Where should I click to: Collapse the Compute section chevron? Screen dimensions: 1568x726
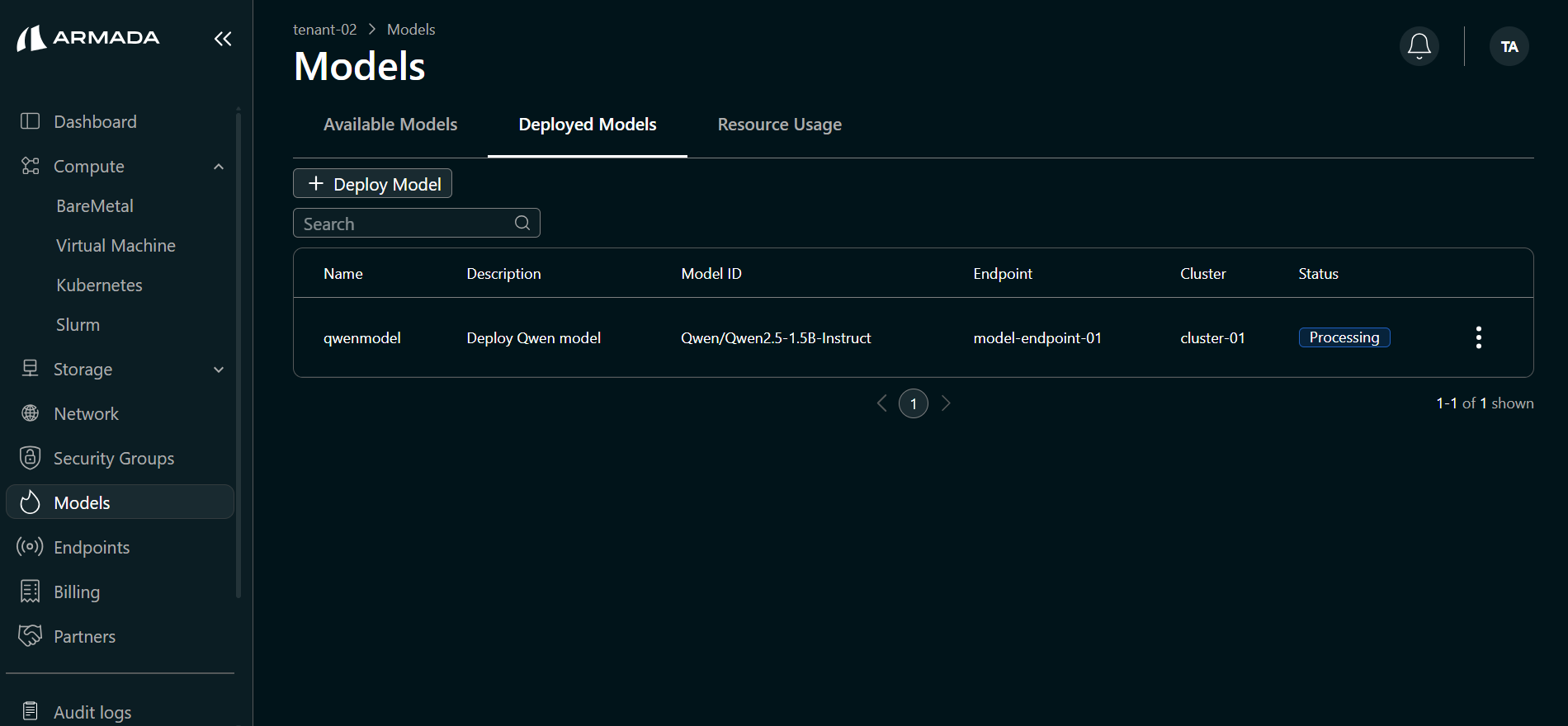point(219,167)
